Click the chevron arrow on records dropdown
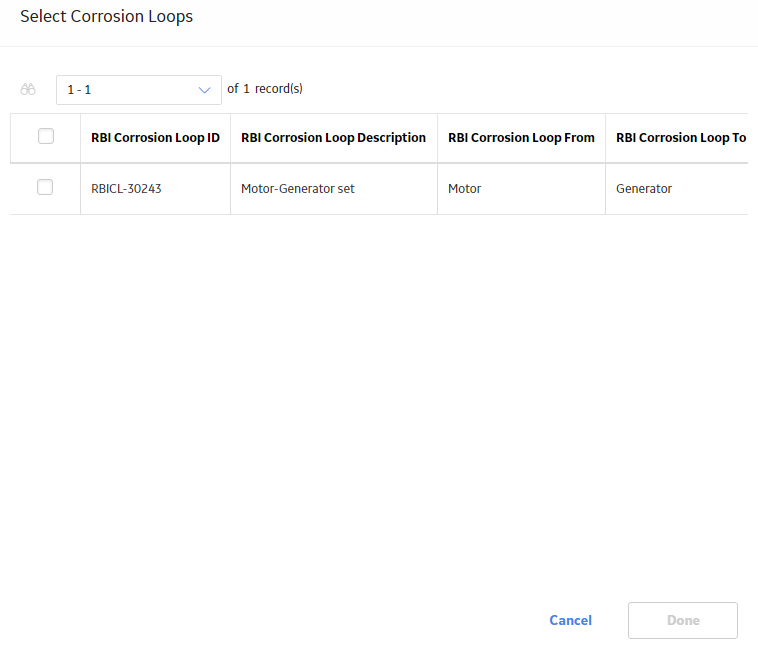The width and height of the screenshot is (758, 653). [x=204, y=90]
